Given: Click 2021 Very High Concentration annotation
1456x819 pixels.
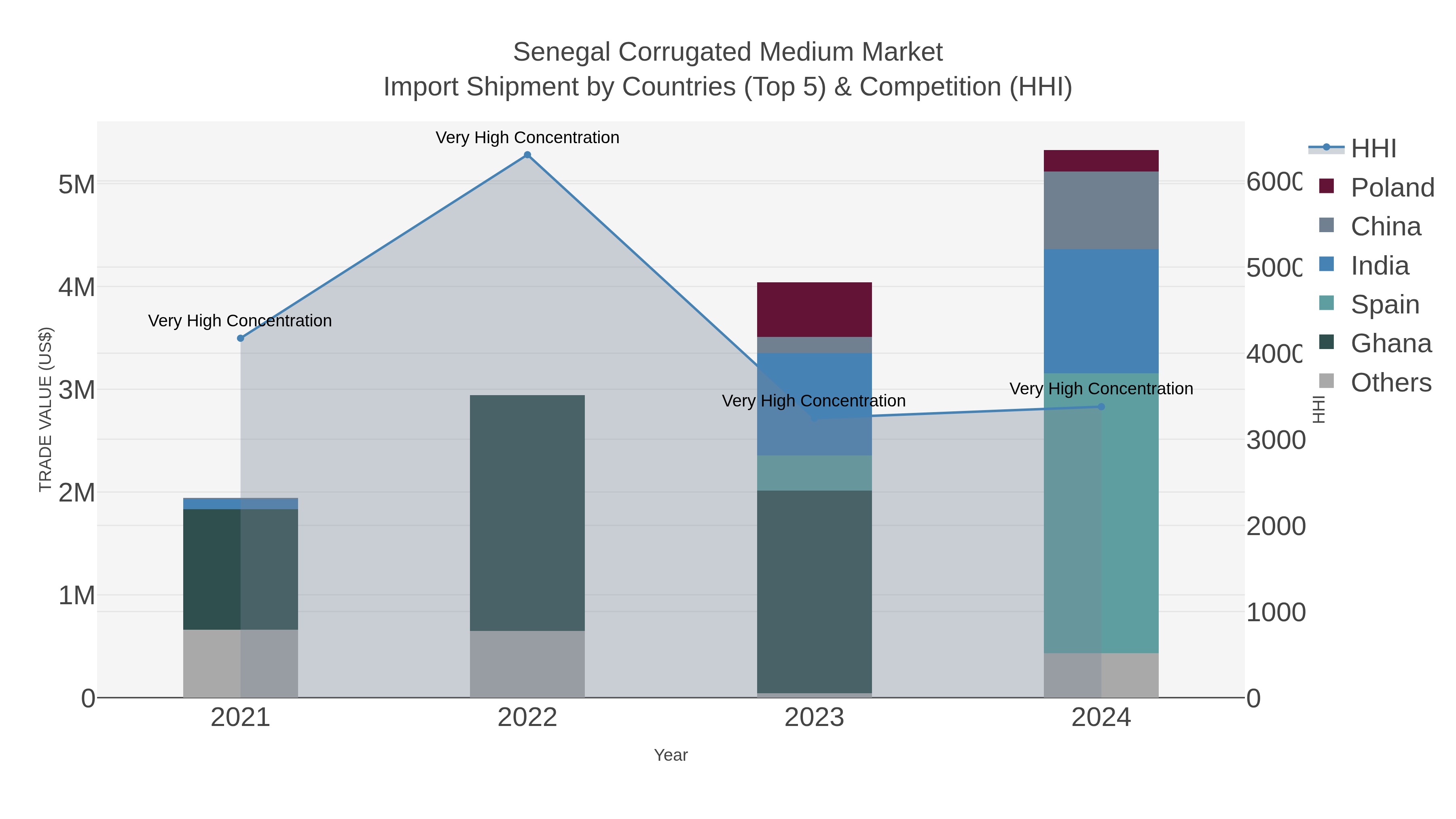Looking at the screenshot, I should coord(240,320).
